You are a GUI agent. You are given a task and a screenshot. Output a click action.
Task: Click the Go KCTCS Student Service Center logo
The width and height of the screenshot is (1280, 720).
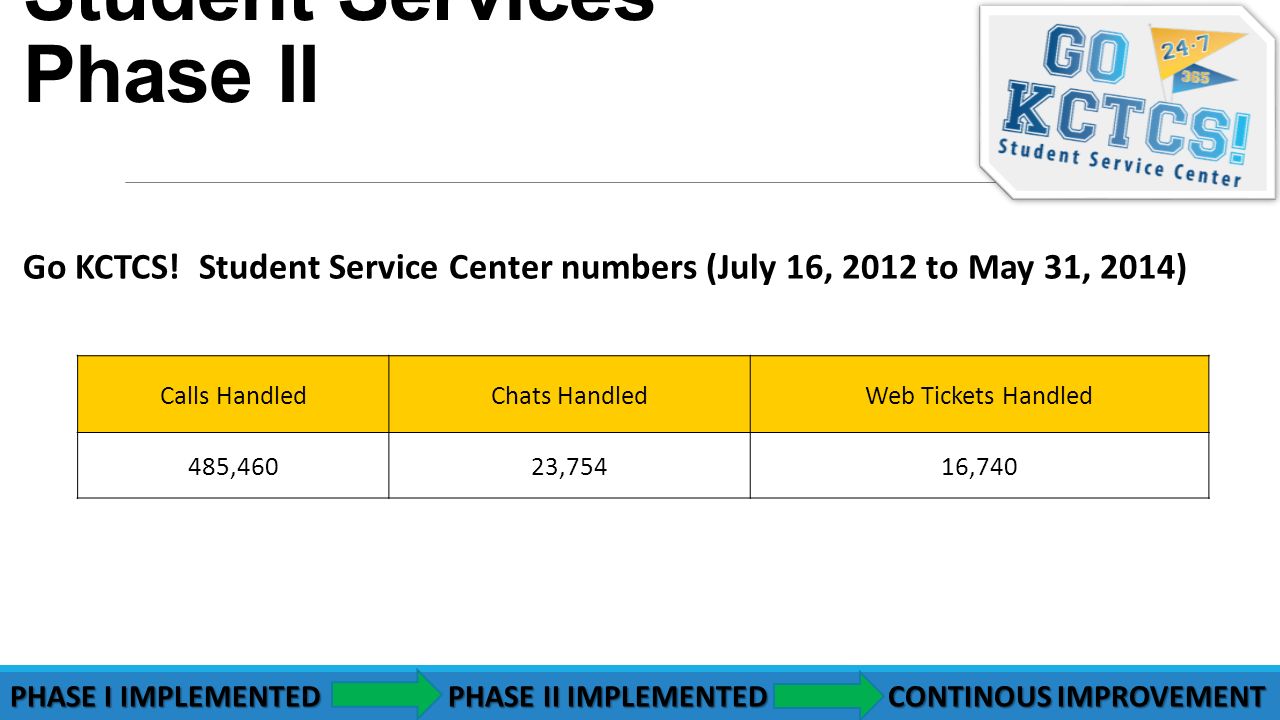tap(1128, 102)
